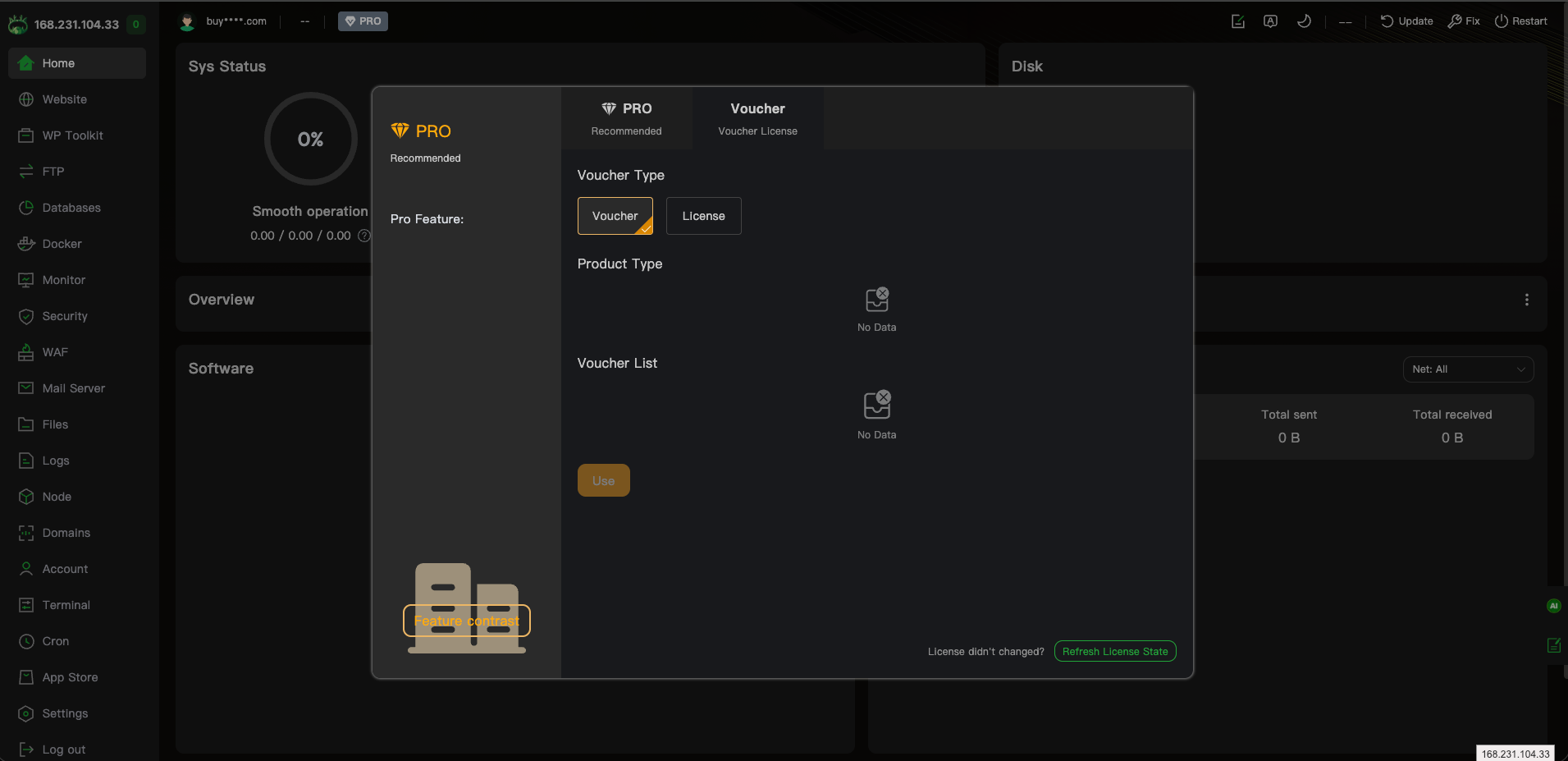
Task: Open the Node management page
Action: pos(77,497)
